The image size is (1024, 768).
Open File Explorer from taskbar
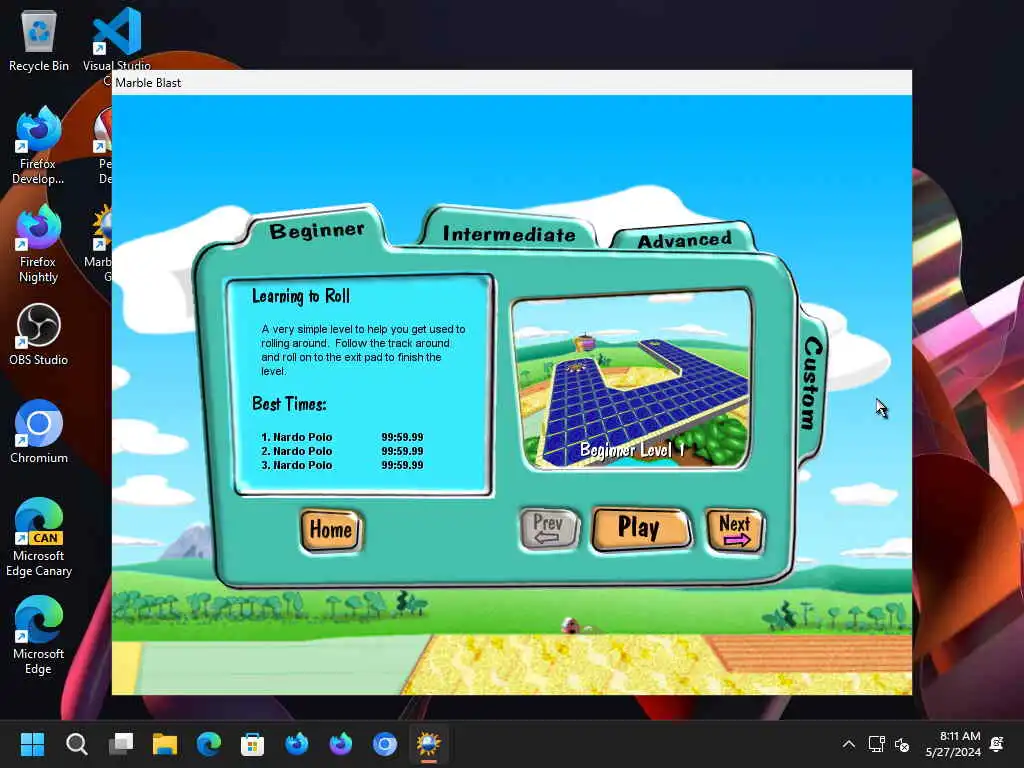[x=165, y=744]
